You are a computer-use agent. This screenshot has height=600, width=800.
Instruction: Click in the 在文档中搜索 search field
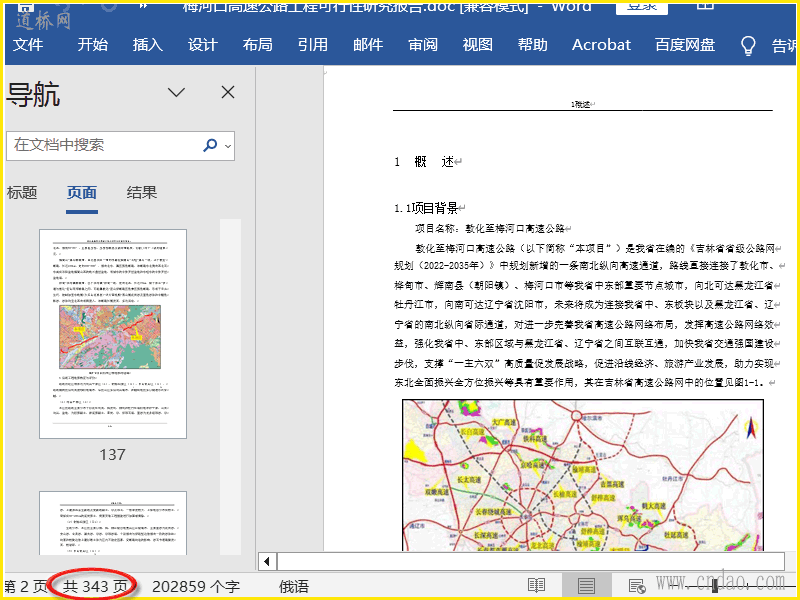[105, 145]
